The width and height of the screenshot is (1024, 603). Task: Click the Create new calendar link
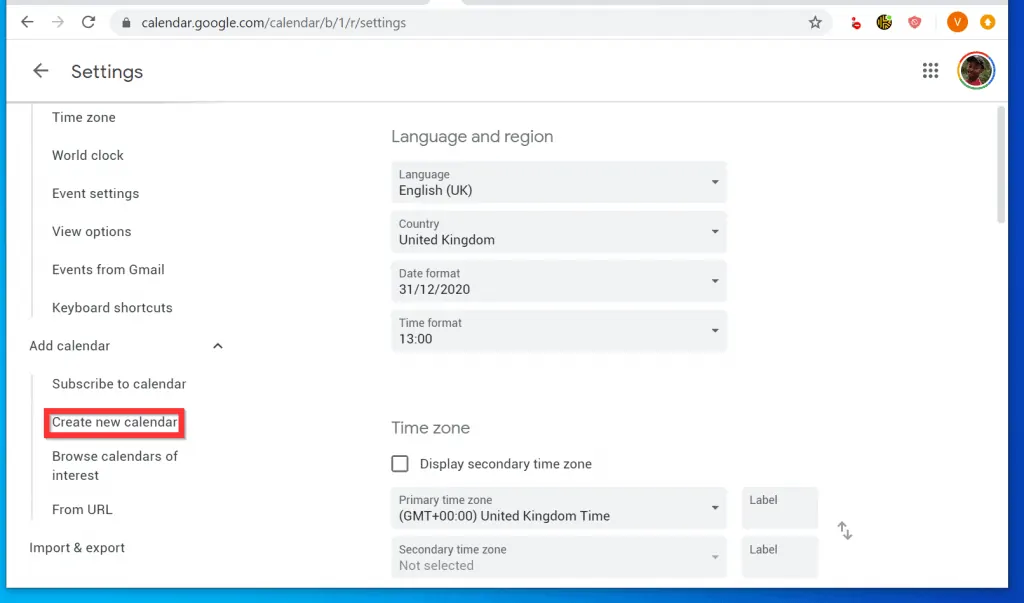[114, 423]
